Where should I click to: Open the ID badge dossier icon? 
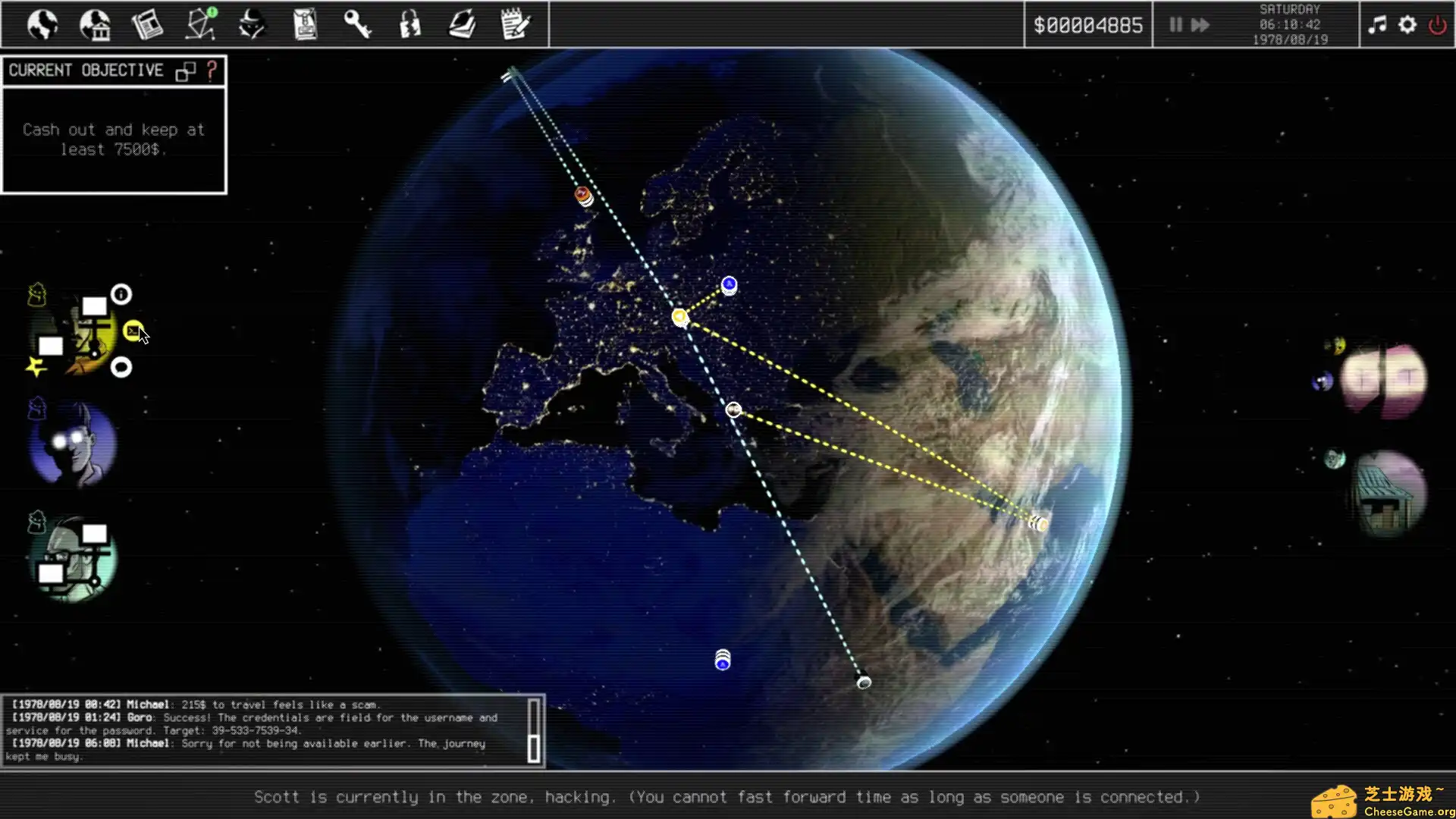305,24
